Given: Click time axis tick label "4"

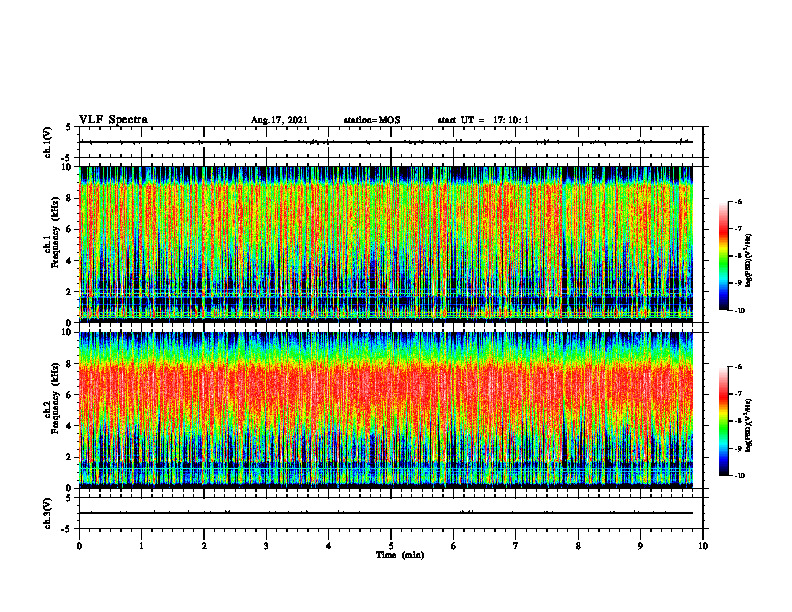Looking at the screenshot, I should [329, 546].
